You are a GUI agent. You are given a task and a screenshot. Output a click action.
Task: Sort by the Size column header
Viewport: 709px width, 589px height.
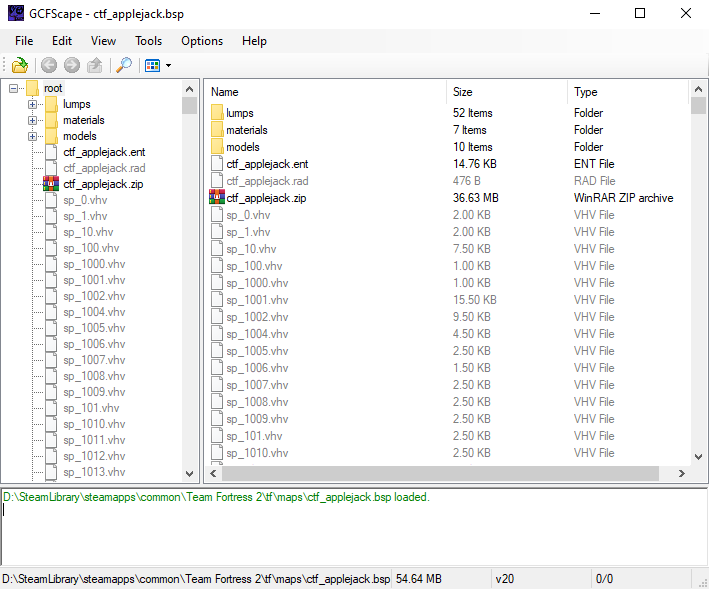[x=507, y=92]
